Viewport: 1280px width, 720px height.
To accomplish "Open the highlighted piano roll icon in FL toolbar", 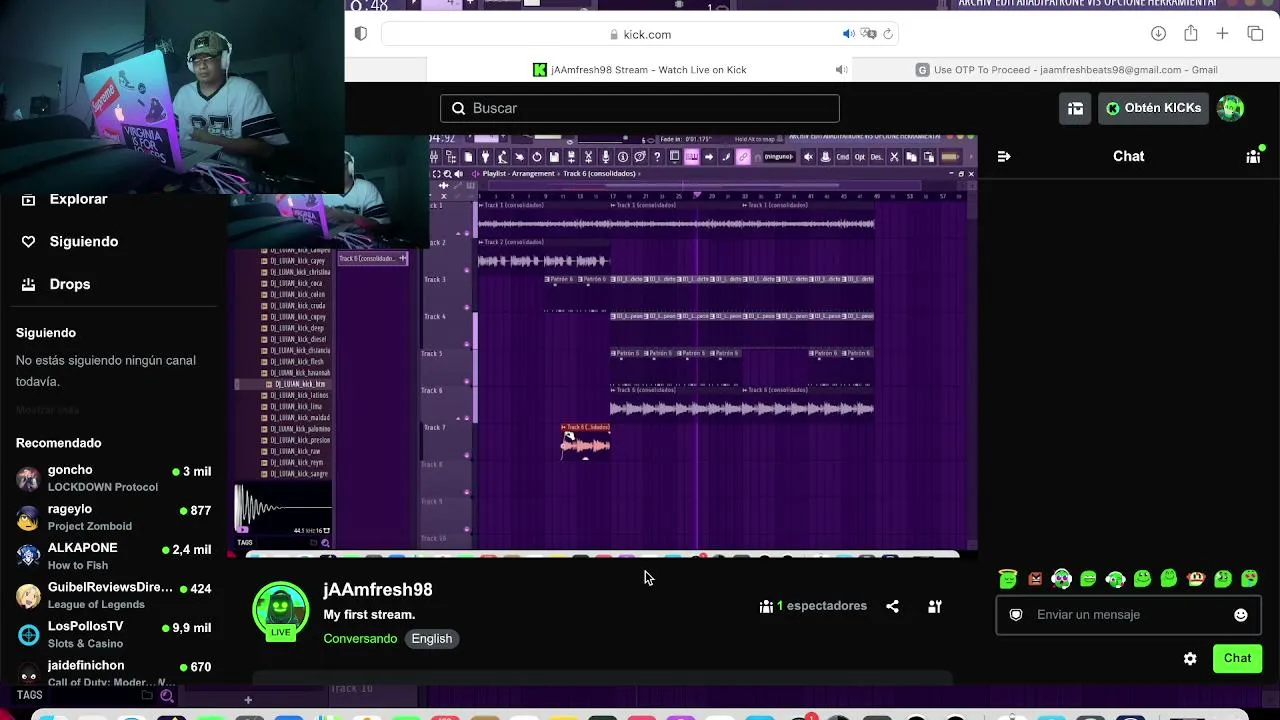I will (691, 157).
